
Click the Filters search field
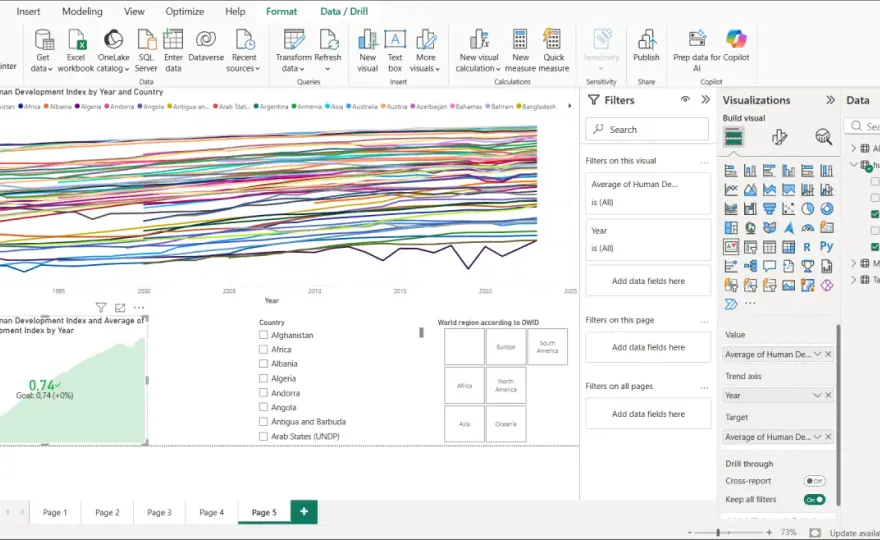(647, 129)
